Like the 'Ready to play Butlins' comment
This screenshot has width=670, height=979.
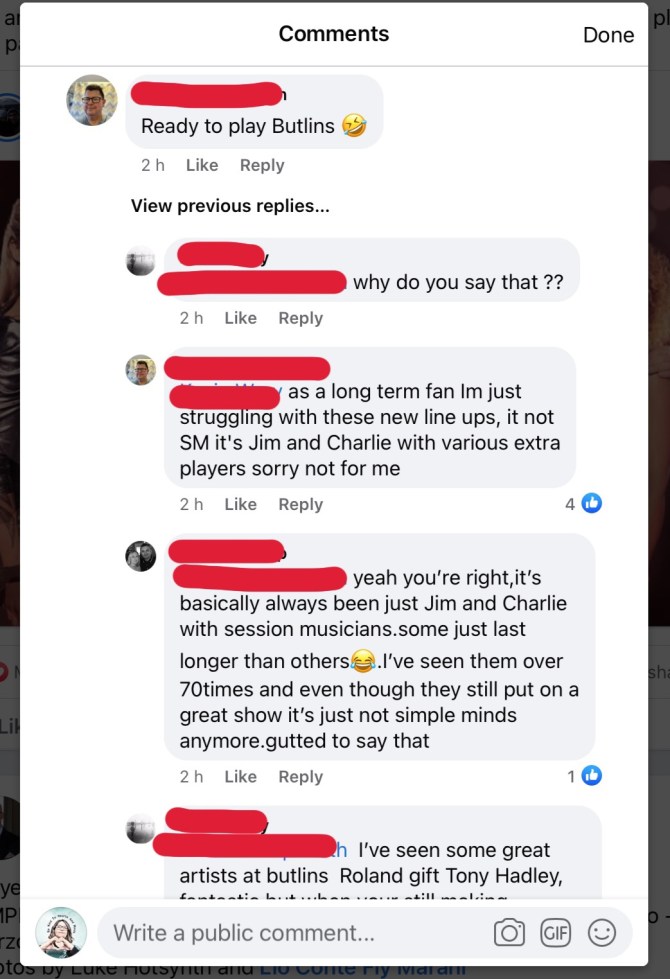coord(202,165)
